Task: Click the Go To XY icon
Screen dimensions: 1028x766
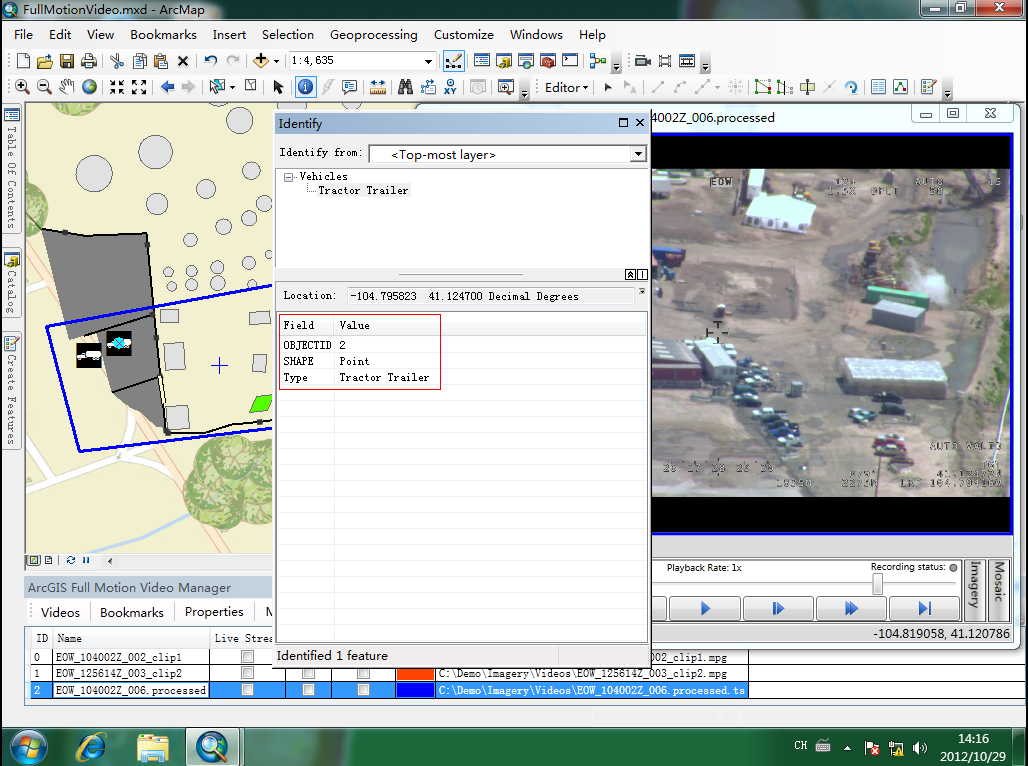Action: pos(450,87)
